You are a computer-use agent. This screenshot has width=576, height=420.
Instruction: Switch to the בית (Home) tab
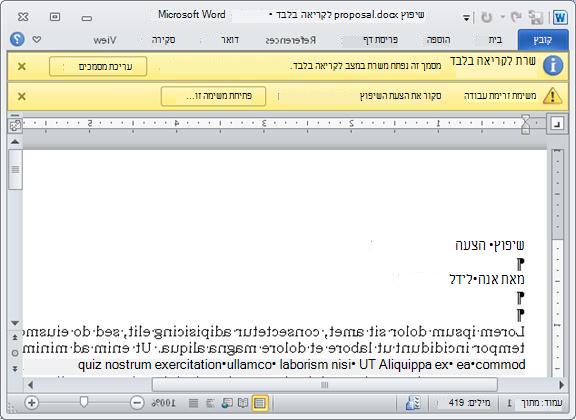point(495,40)
